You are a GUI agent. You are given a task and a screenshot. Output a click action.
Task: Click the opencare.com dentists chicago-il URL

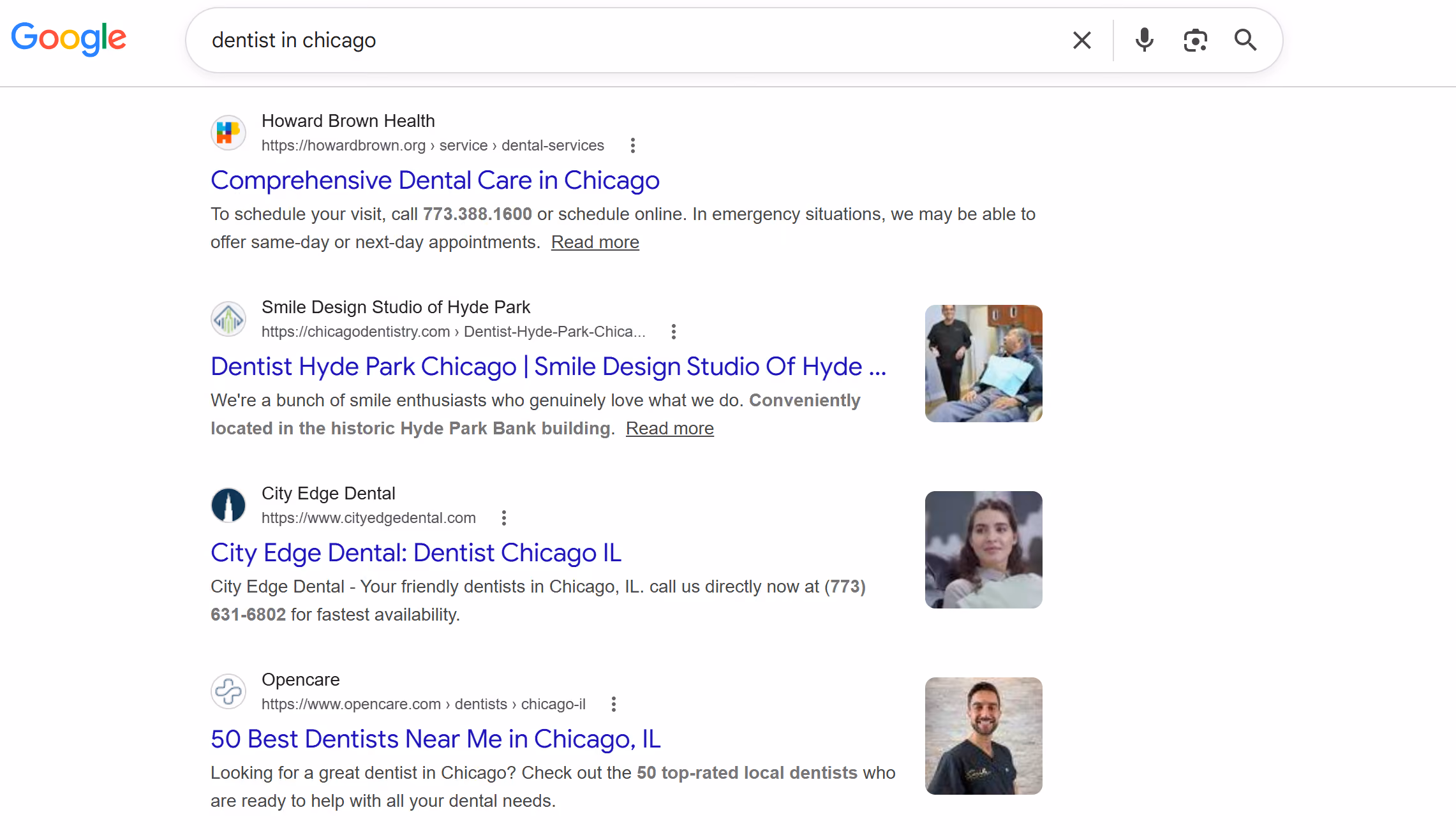(424, 704)
